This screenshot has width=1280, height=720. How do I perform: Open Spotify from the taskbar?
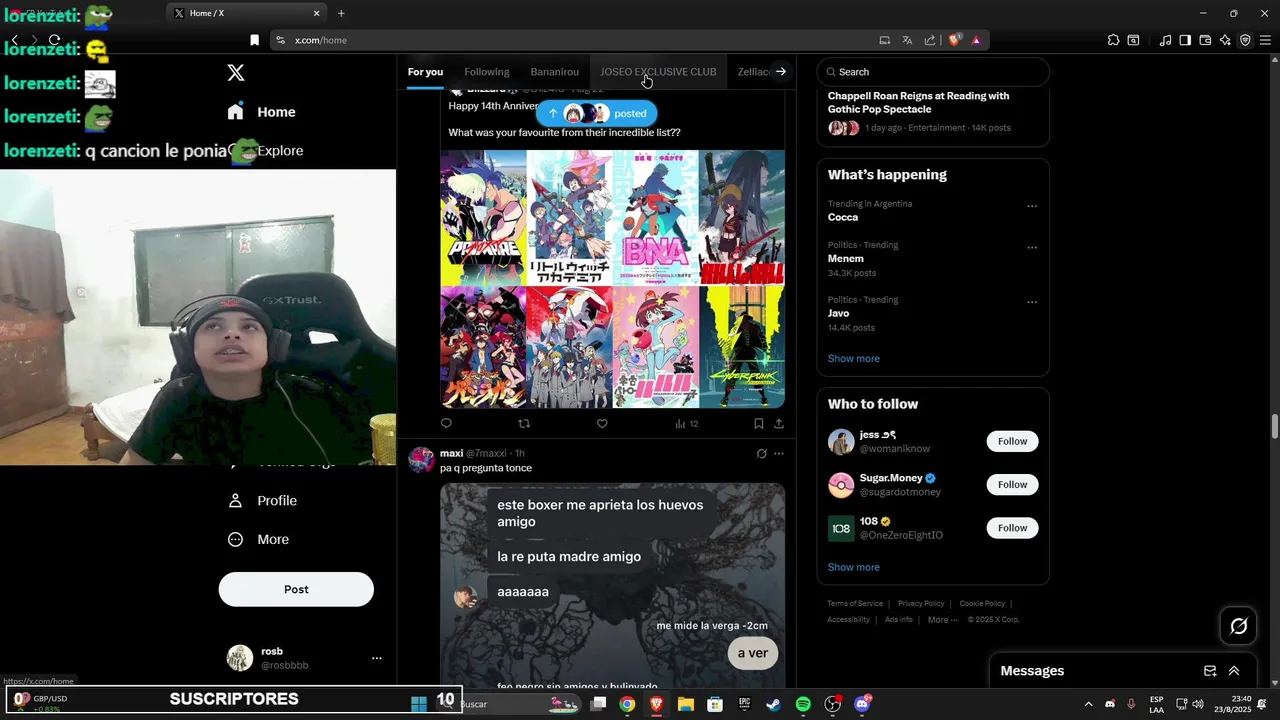[803, 704]
